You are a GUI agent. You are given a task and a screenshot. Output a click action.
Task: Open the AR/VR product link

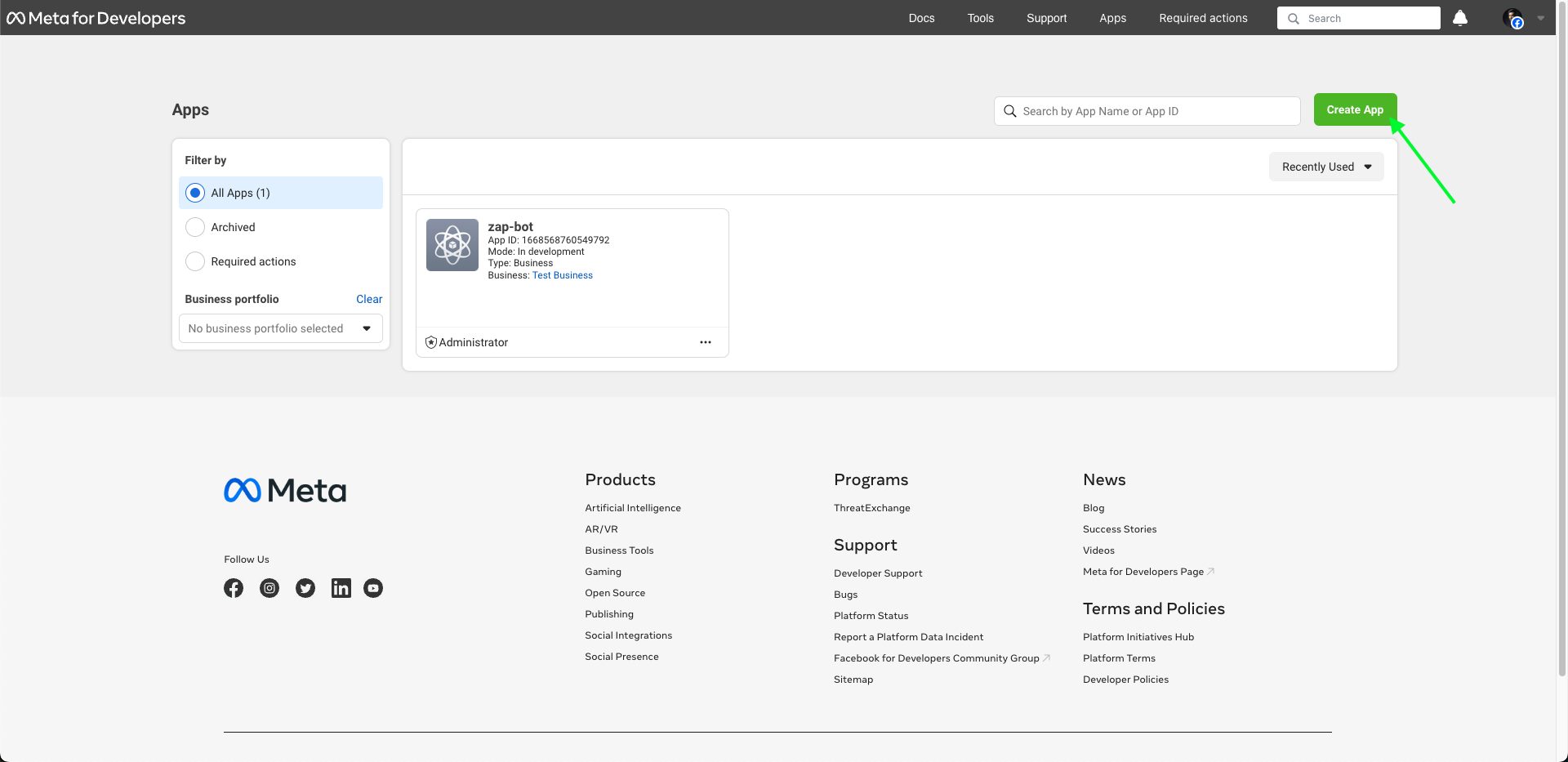(601, 529)
